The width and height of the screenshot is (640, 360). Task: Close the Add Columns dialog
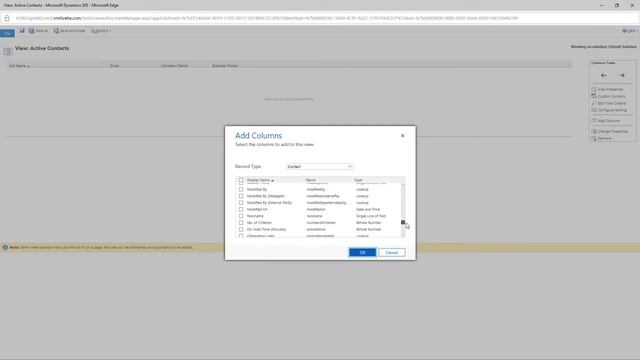[402, 136]
